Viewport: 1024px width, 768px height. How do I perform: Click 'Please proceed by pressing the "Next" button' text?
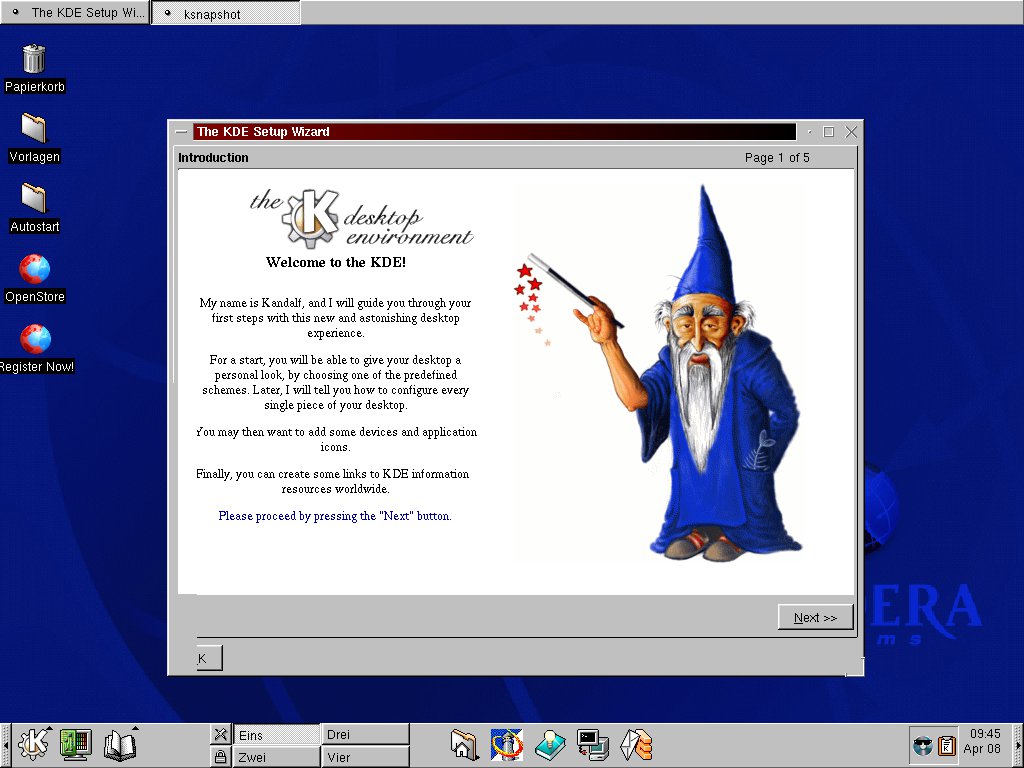pyautogui.click(x=335, y=516)
